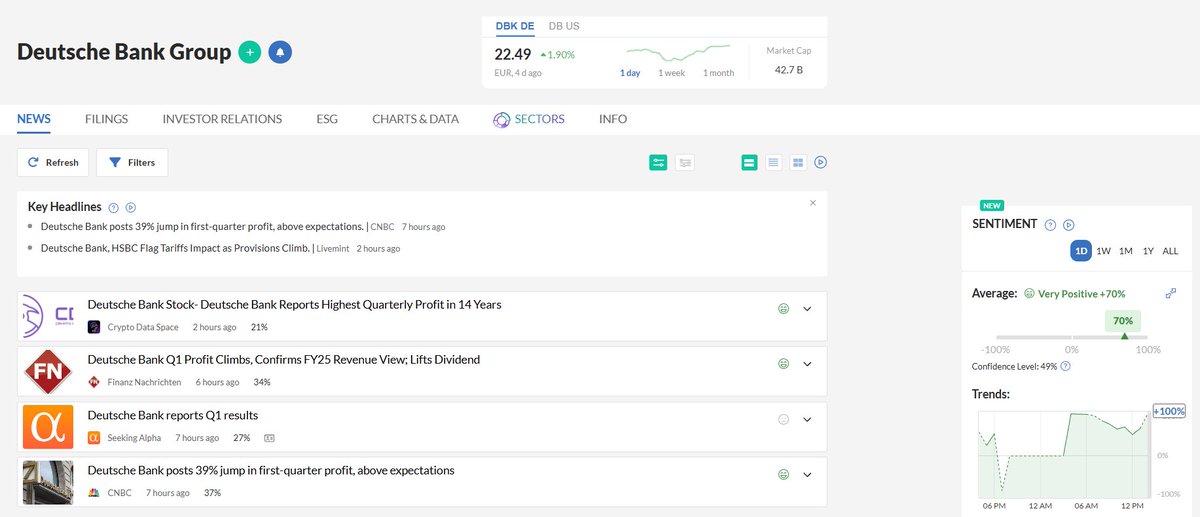Open the INFO tab

[613, 119]
